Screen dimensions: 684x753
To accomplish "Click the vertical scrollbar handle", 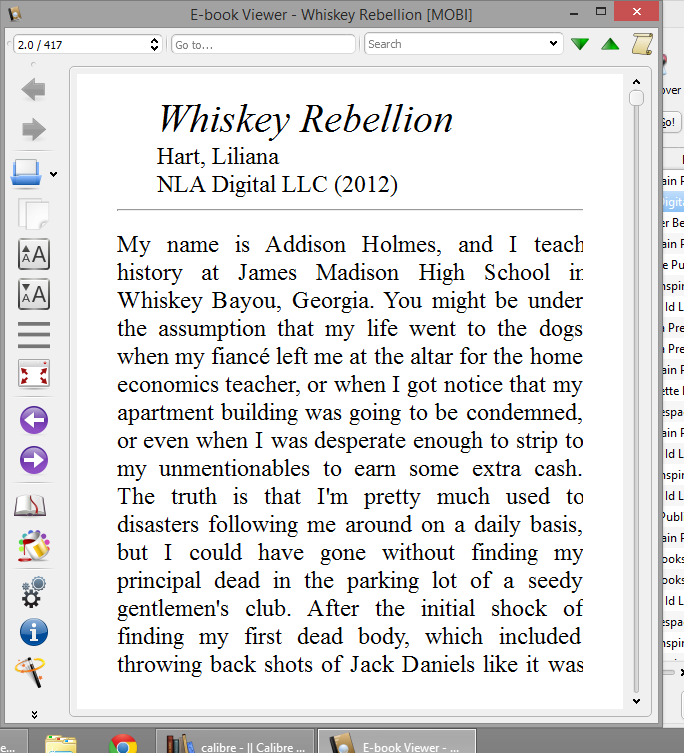I will pyautogui.click(x=636, y=97).
